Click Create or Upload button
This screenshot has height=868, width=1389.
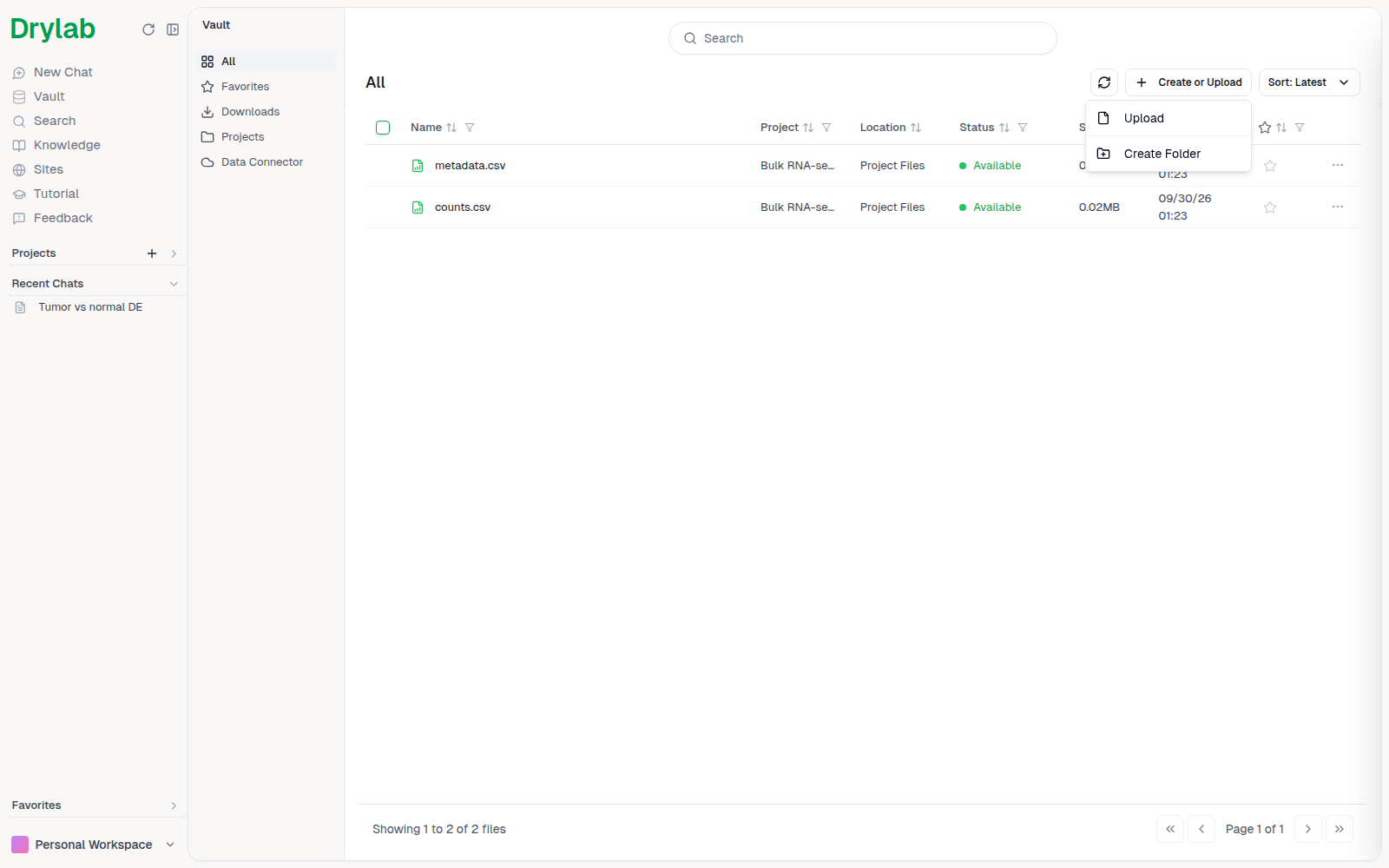1188,82
